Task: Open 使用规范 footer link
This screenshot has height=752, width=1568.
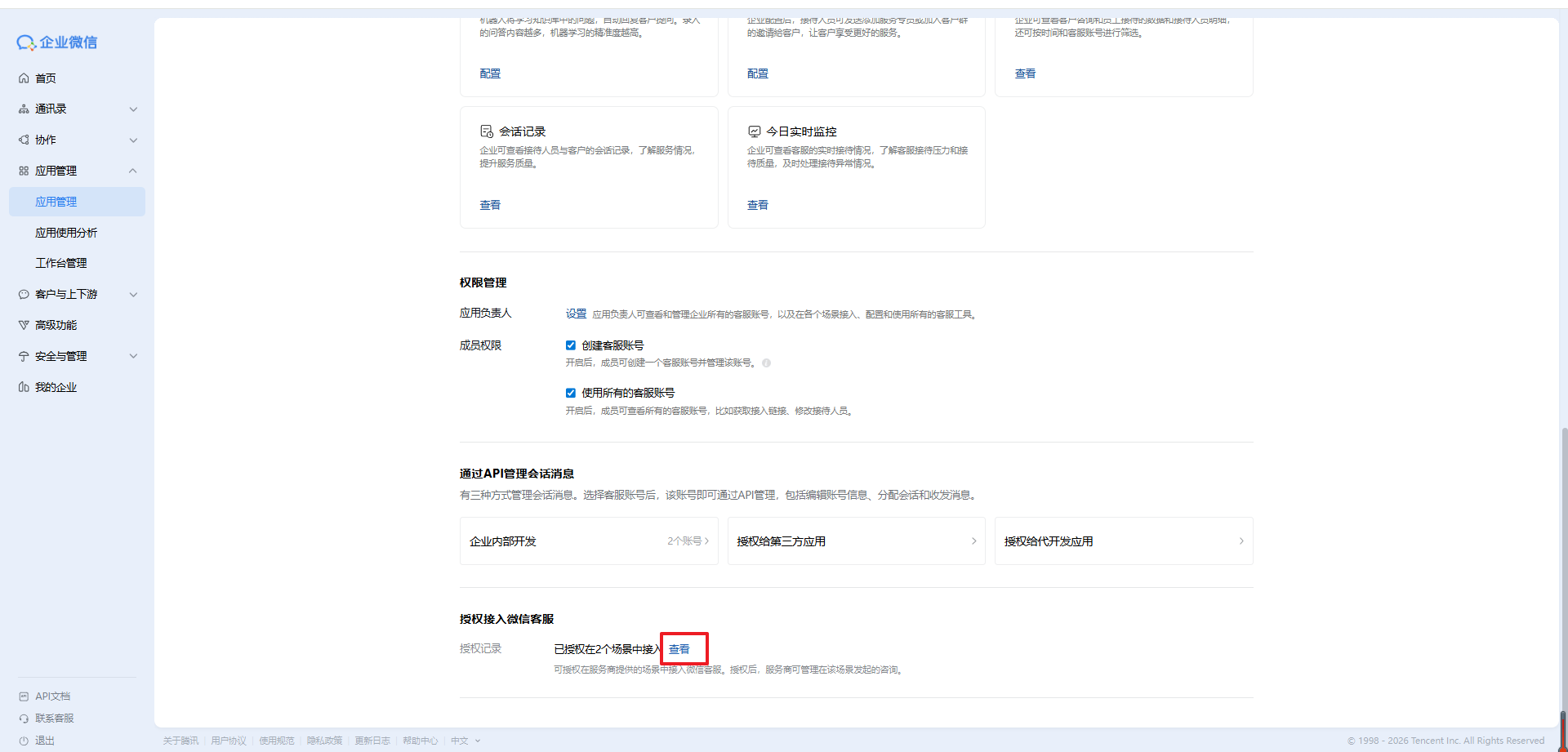Action: pos(277,741)
